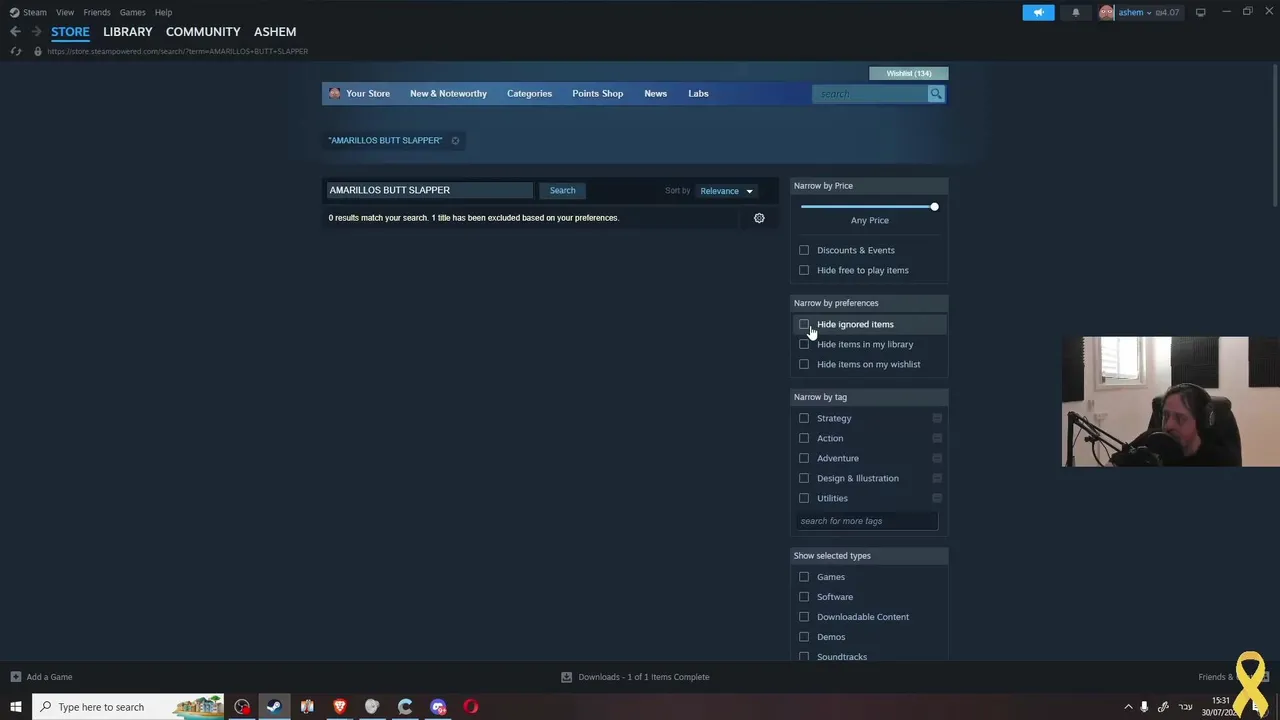Click the Search button beside the term
1280x720 pixels.
pos(562,190)
